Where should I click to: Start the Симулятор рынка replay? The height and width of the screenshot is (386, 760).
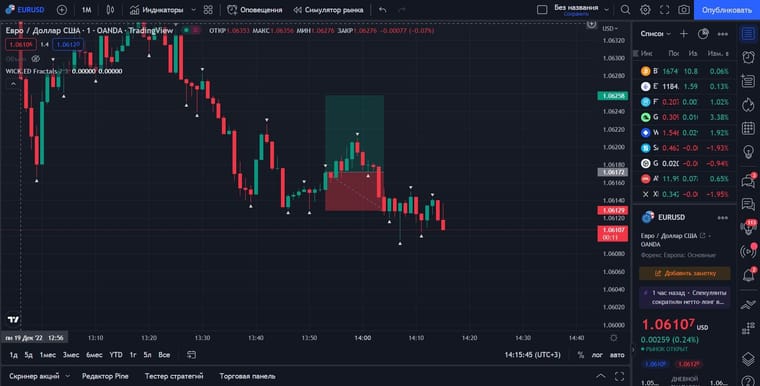pos(329,10)
